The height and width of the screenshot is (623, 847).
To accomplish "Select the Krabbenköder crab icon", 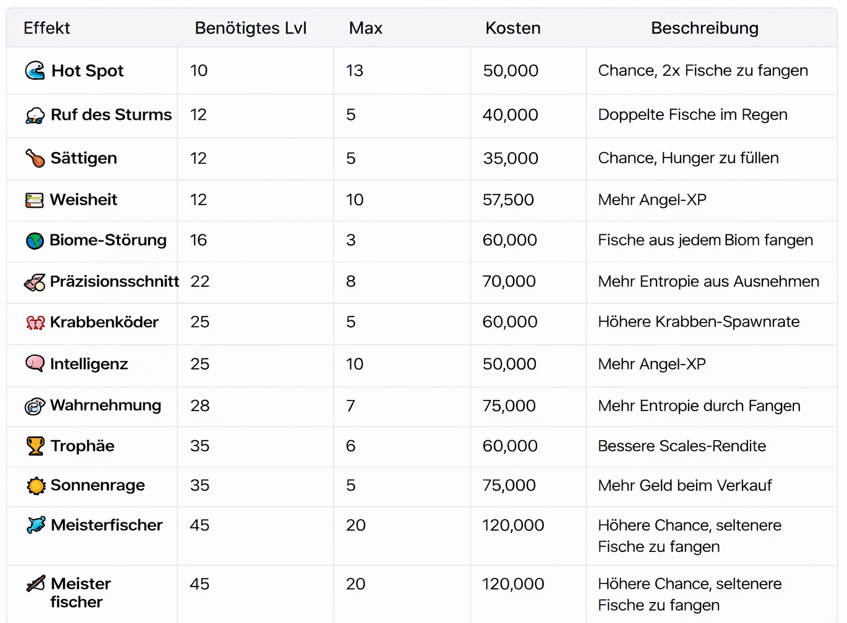I will (x=35, y=323).
